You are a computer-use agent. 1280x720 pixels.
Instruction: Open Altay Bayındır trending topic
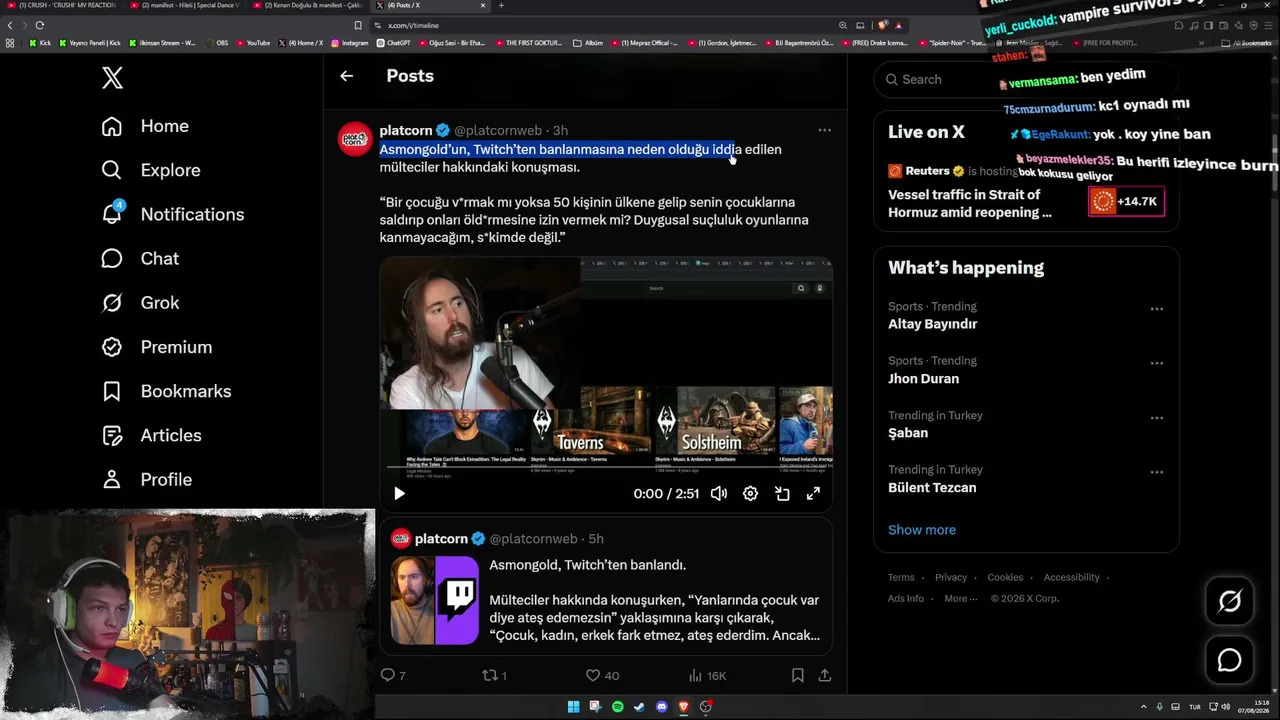932,324
